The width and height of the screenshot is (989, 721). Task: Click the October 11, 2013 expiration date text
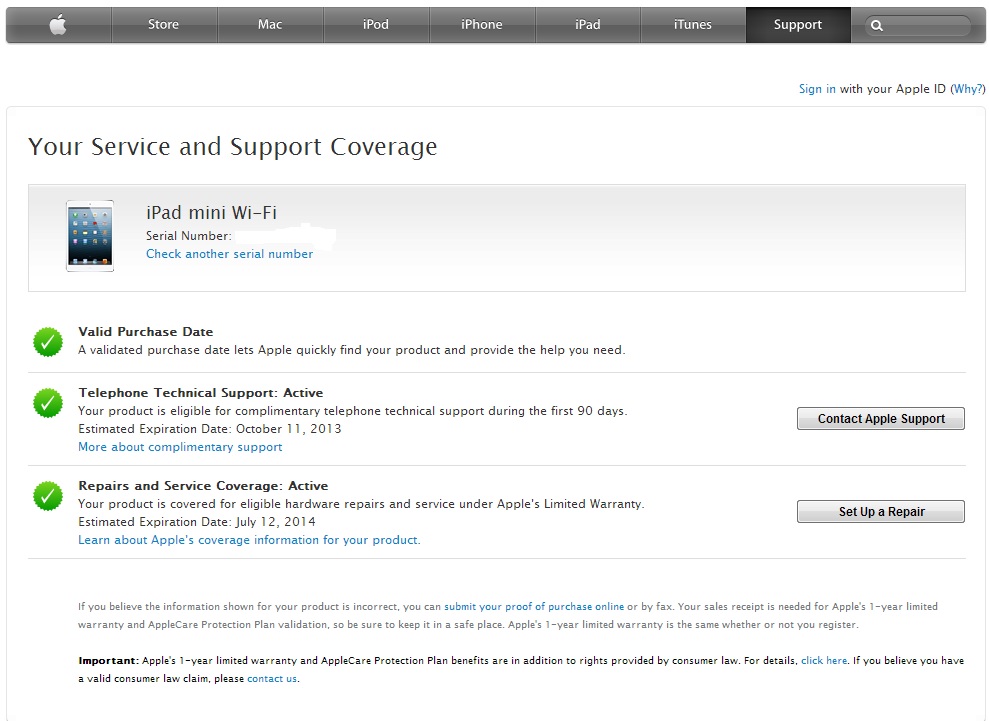(x=289, y=429)
